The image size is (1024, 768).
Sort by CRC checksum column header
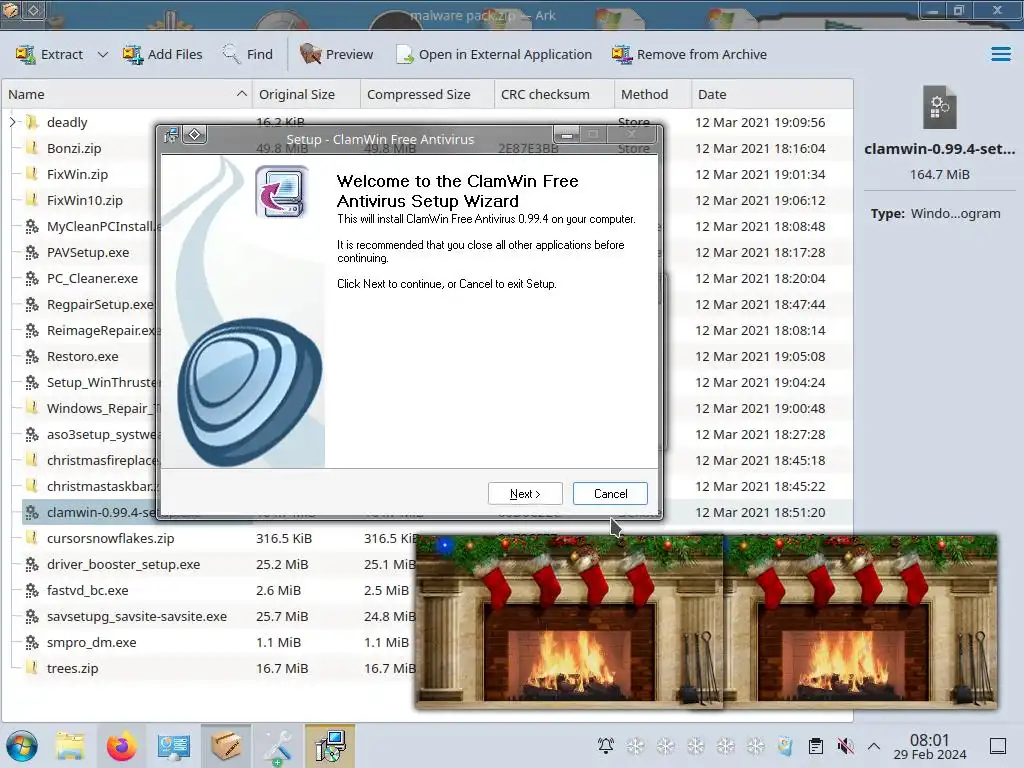[554, 94]
